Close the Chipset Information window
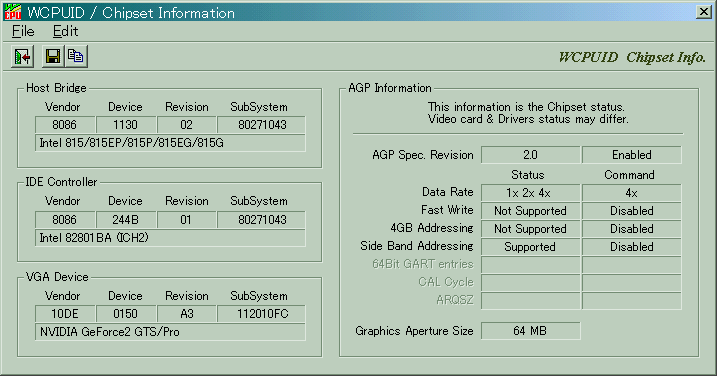Viewport: 717px width, 376px height. pos(703,11)
